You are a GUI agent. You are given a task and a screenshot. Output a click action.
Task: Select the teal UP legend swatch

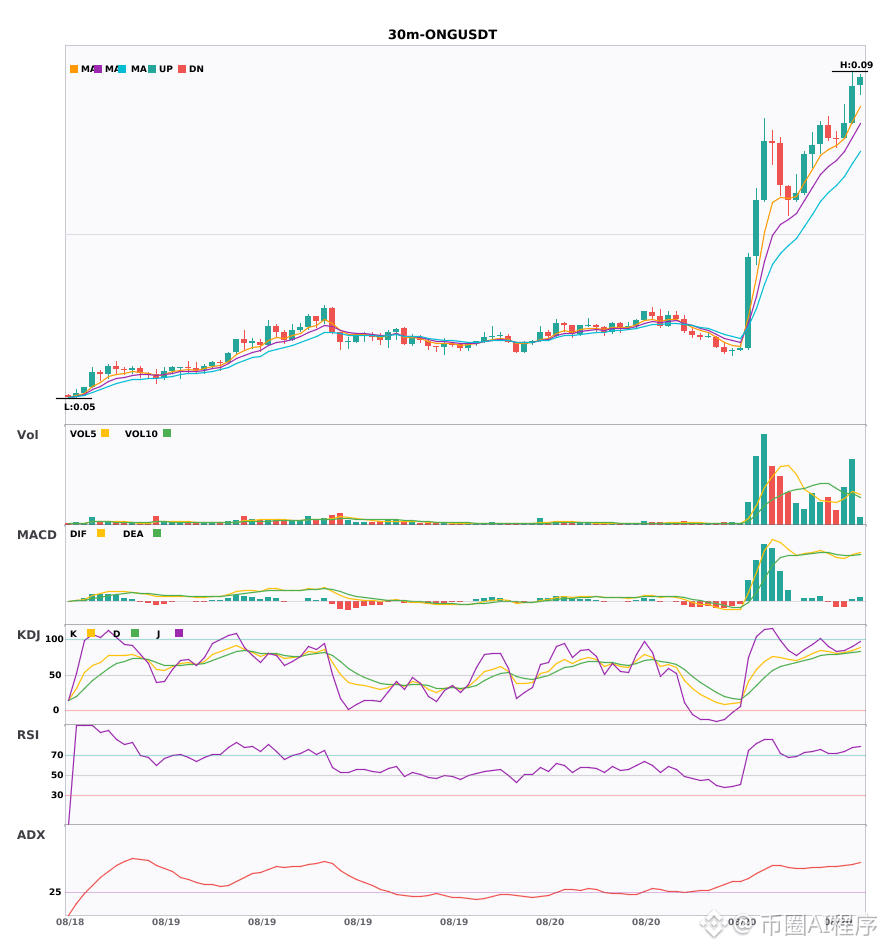[x=152, y=69]
